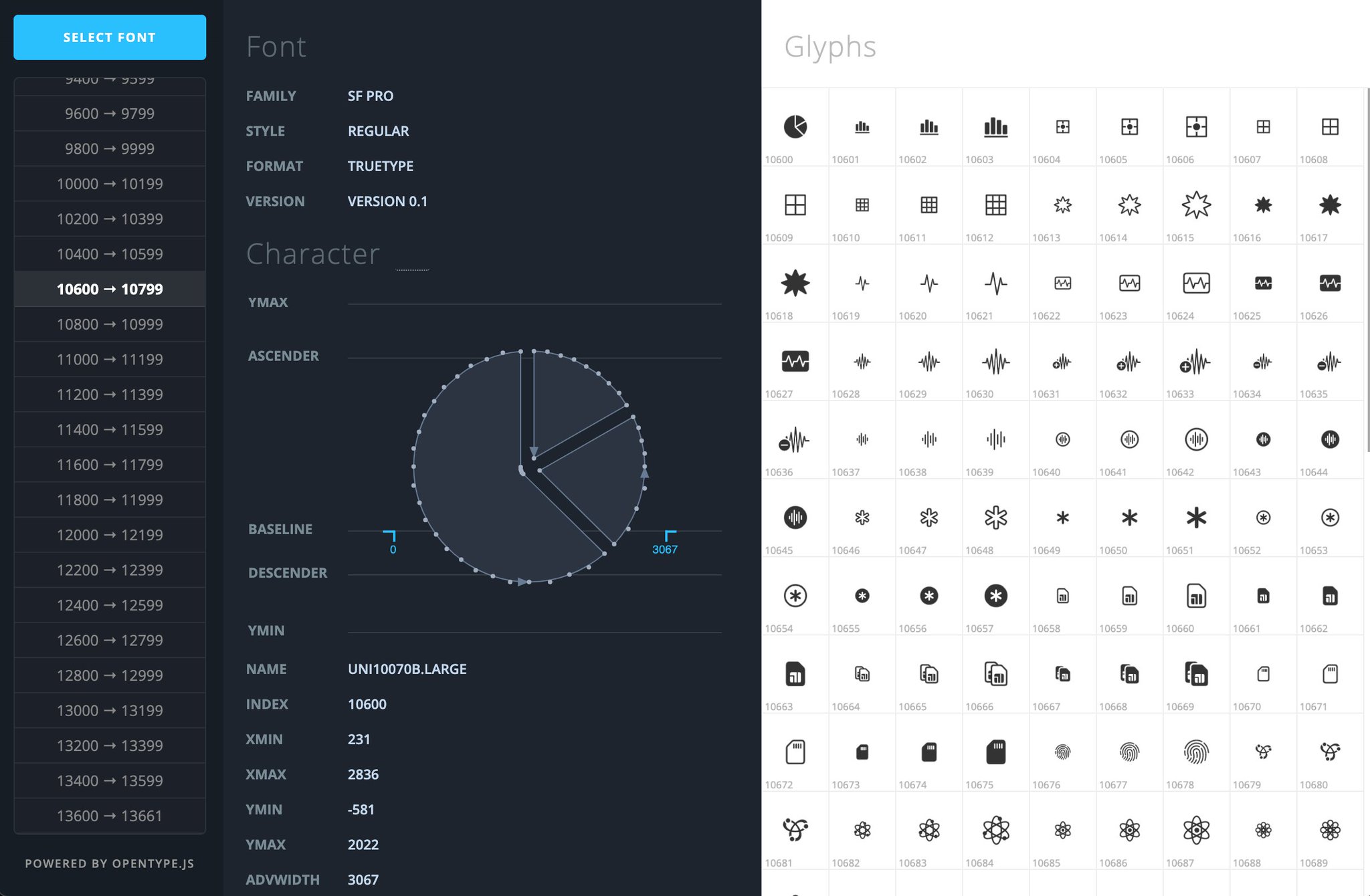Pick bold asterisk glyph 10651
Image resolution: width=1370 pixels, height=896 pixels.
(1197, 518)
